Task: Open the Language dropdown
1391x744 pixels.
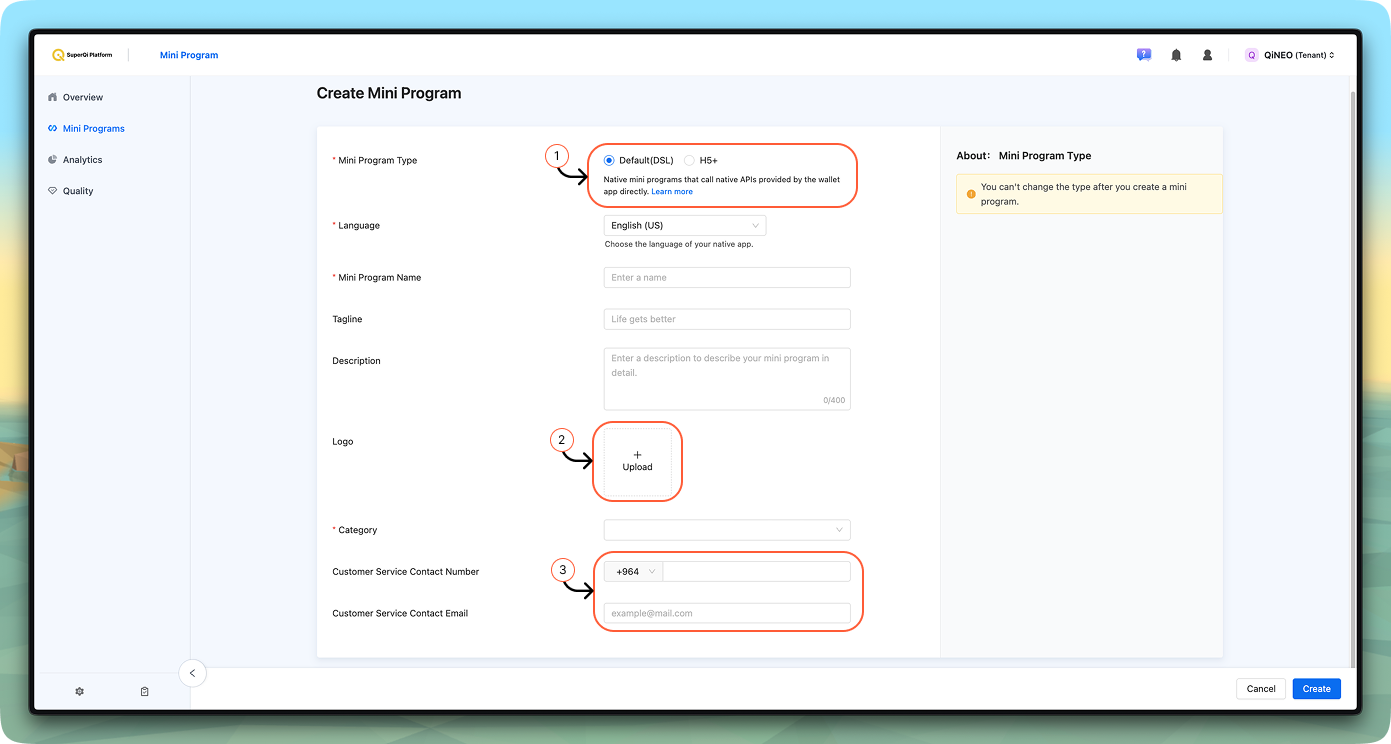Action: coord(685,226)
